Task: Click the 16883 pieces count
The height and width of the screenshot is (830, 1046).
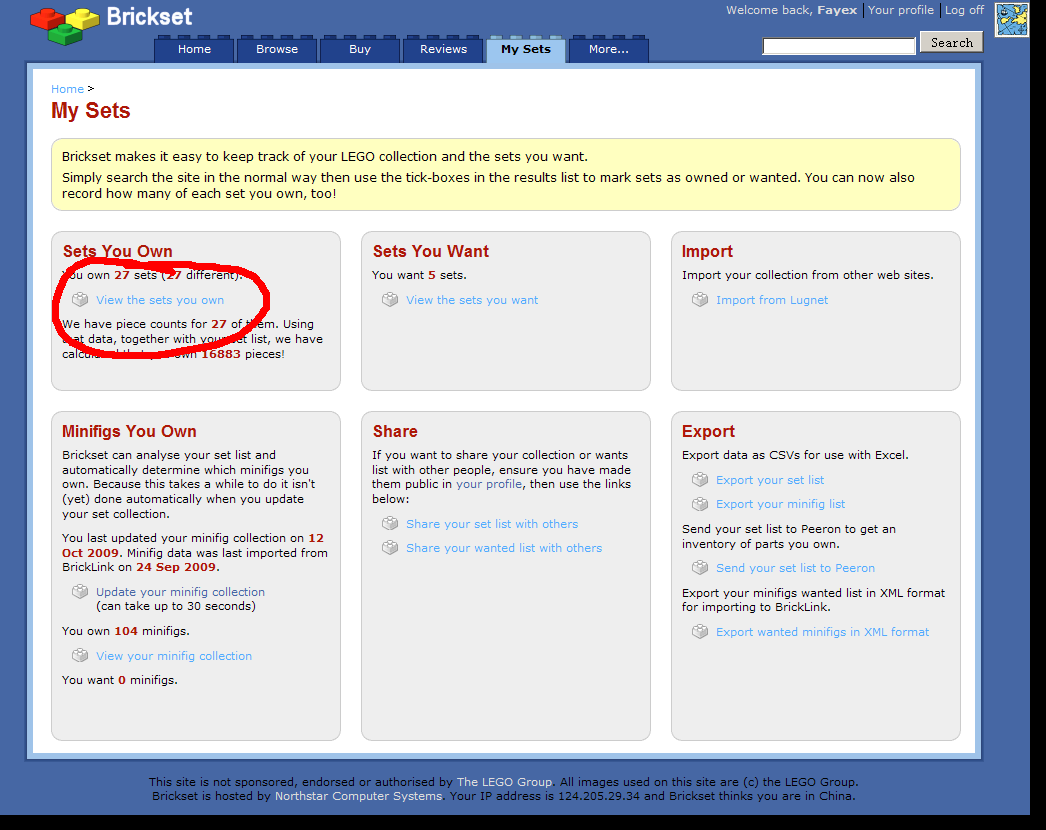Action: pos(221,354)
